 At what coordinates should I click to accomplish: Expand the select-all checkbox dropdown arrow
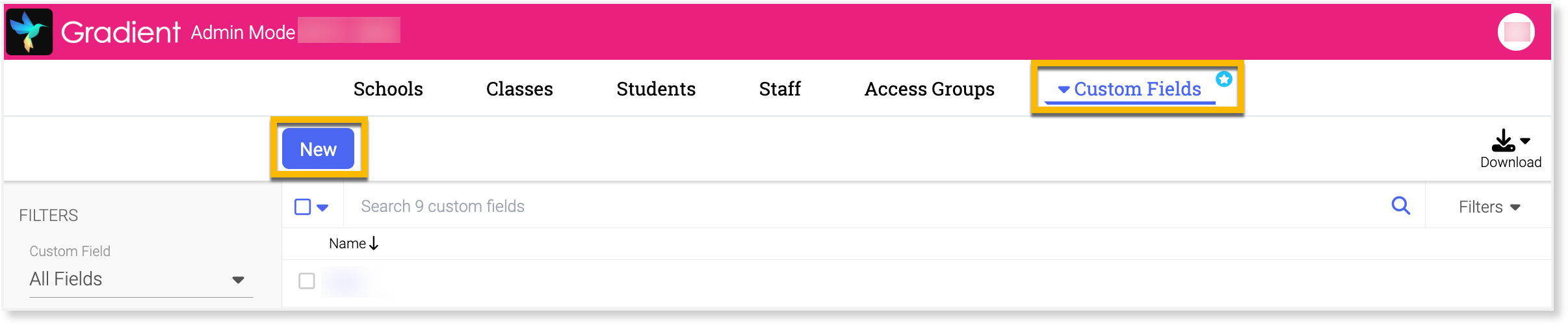[x=322, y=208]
